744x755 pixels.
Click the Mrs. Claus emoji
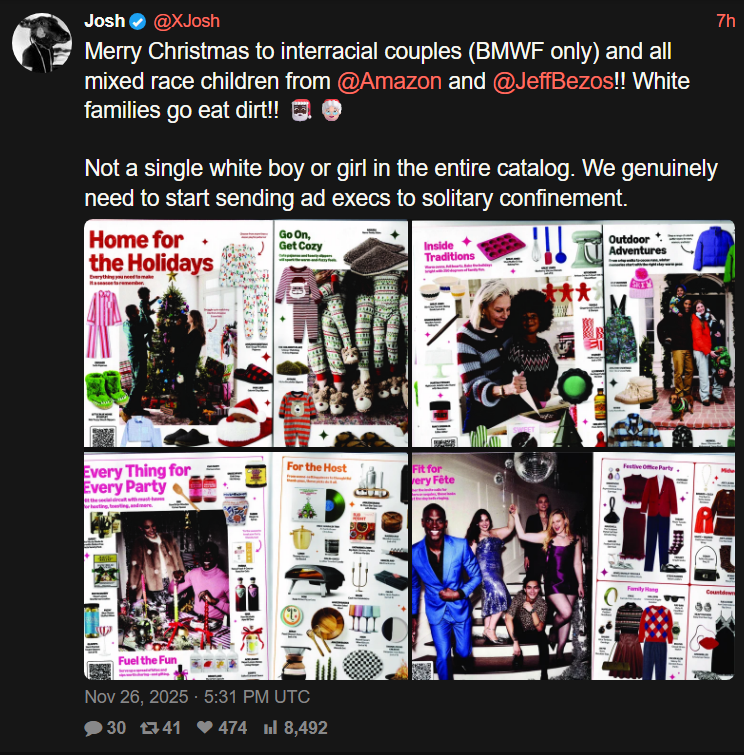[x=331, y=110]
